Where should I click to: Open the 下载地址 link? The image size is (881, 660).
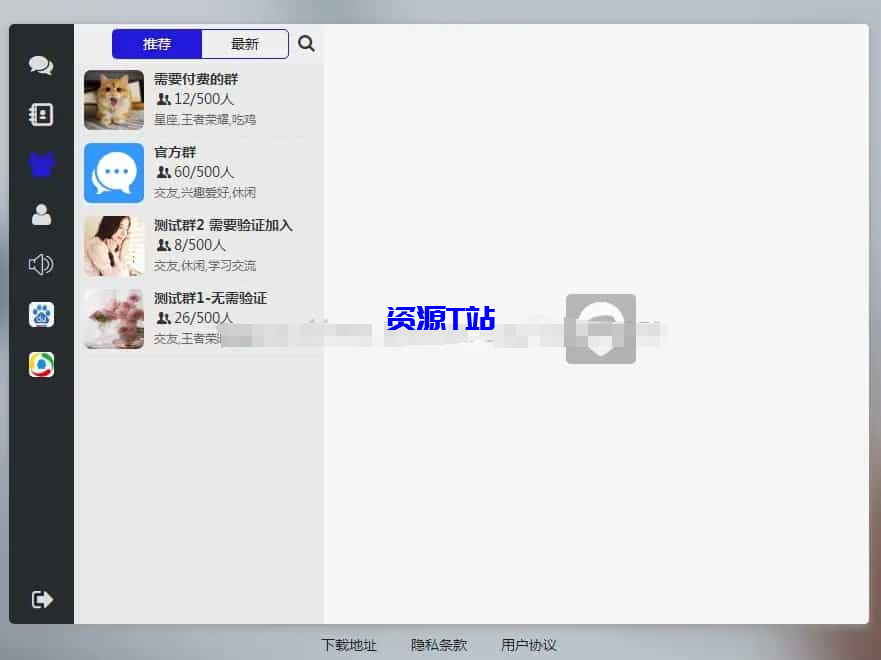[x=348, y=645]
